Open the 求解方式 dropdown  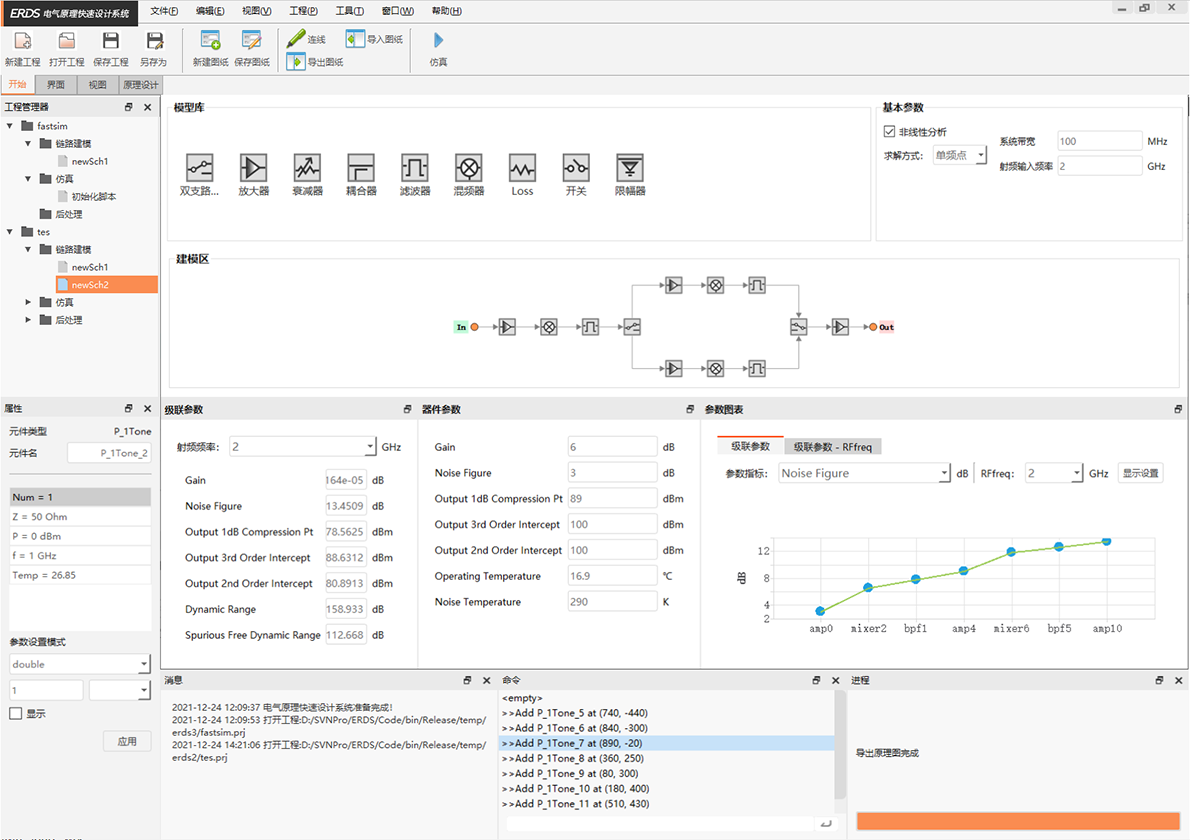[x=960, y=155]
